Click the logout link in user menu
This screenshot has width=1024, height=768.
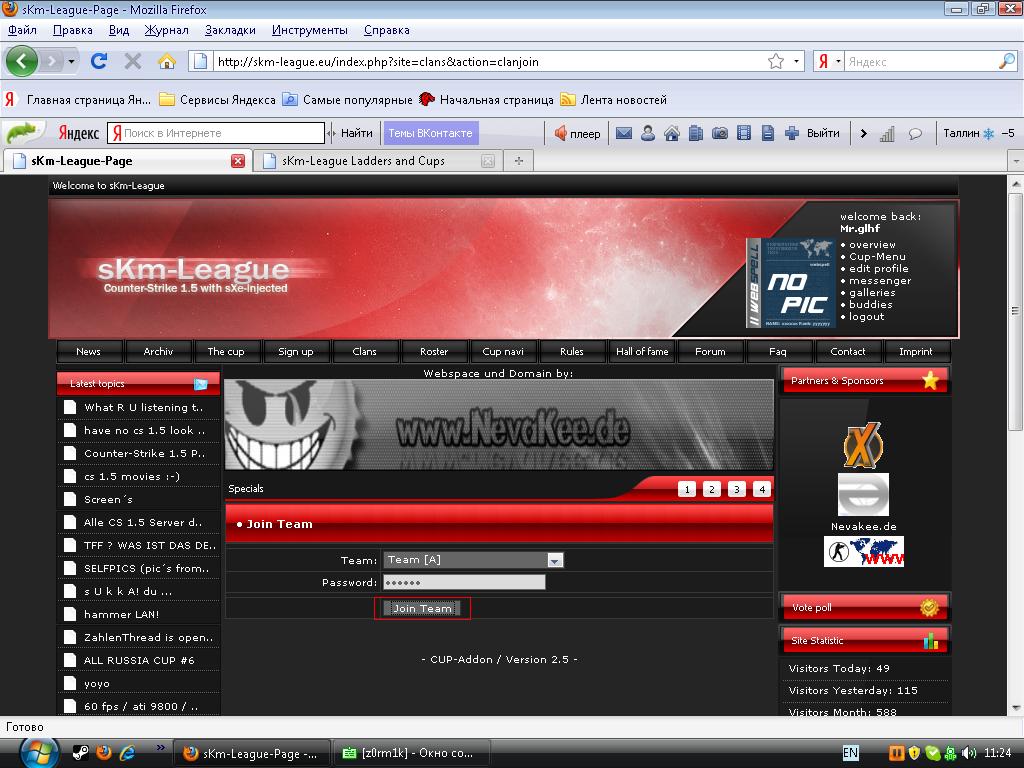pos(866,317)
